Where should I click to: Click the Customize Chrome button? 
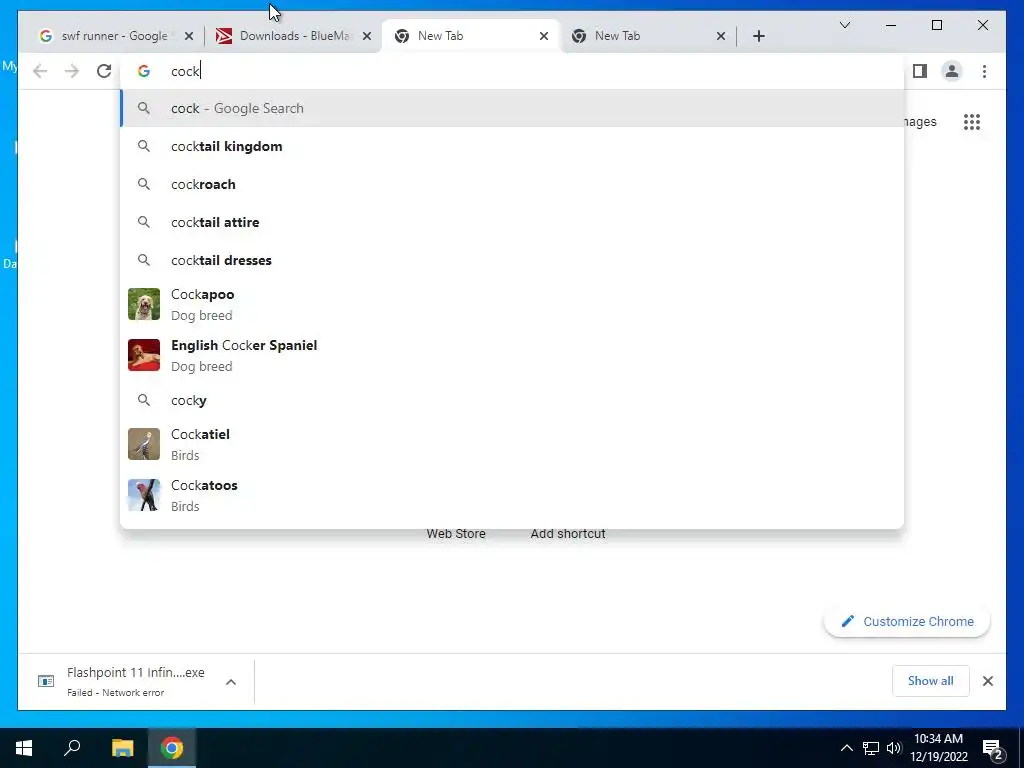(x=907, y=622)
